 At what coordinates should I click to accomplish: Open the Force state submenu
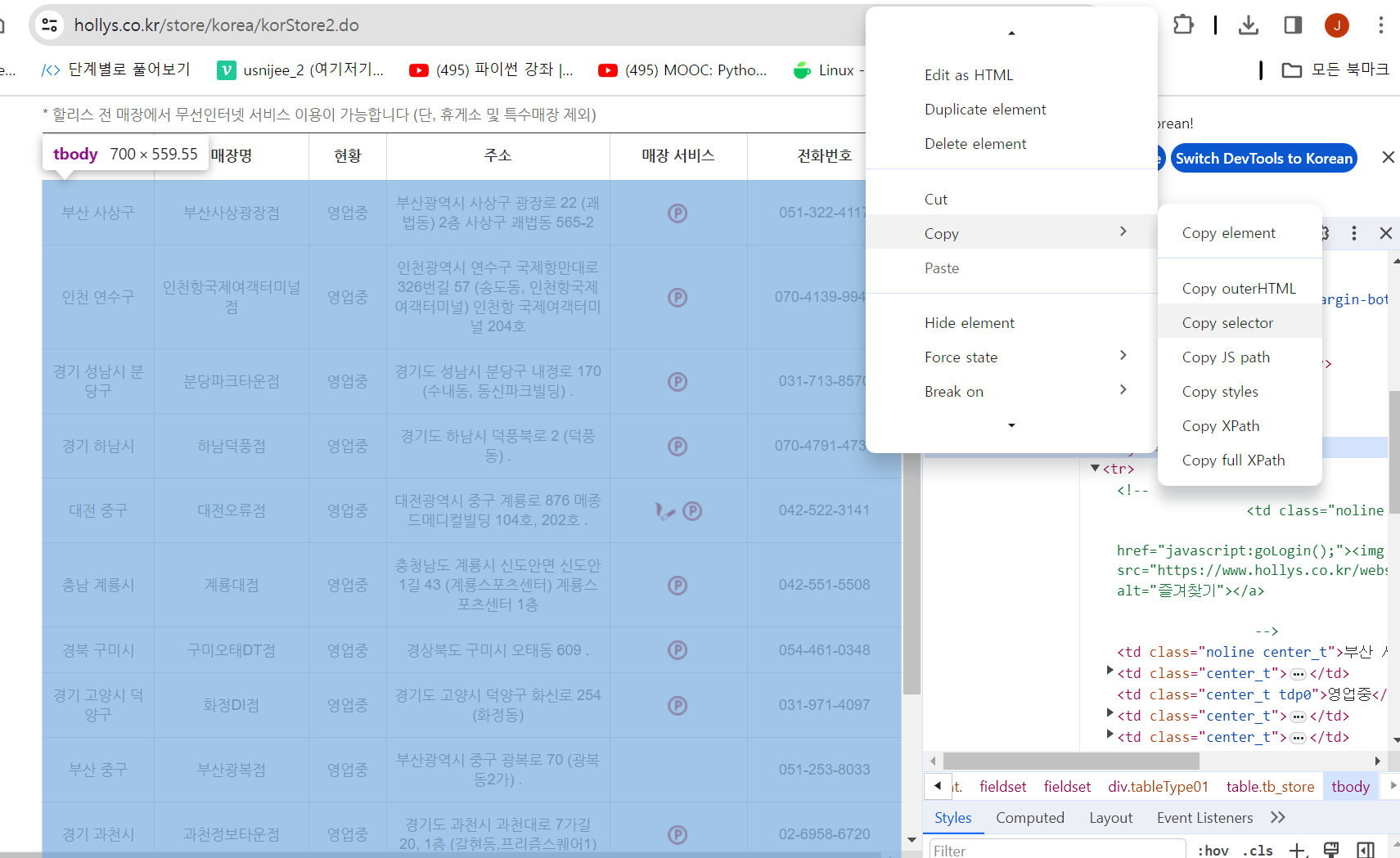pyautogui.click(x=1011, y=357)
